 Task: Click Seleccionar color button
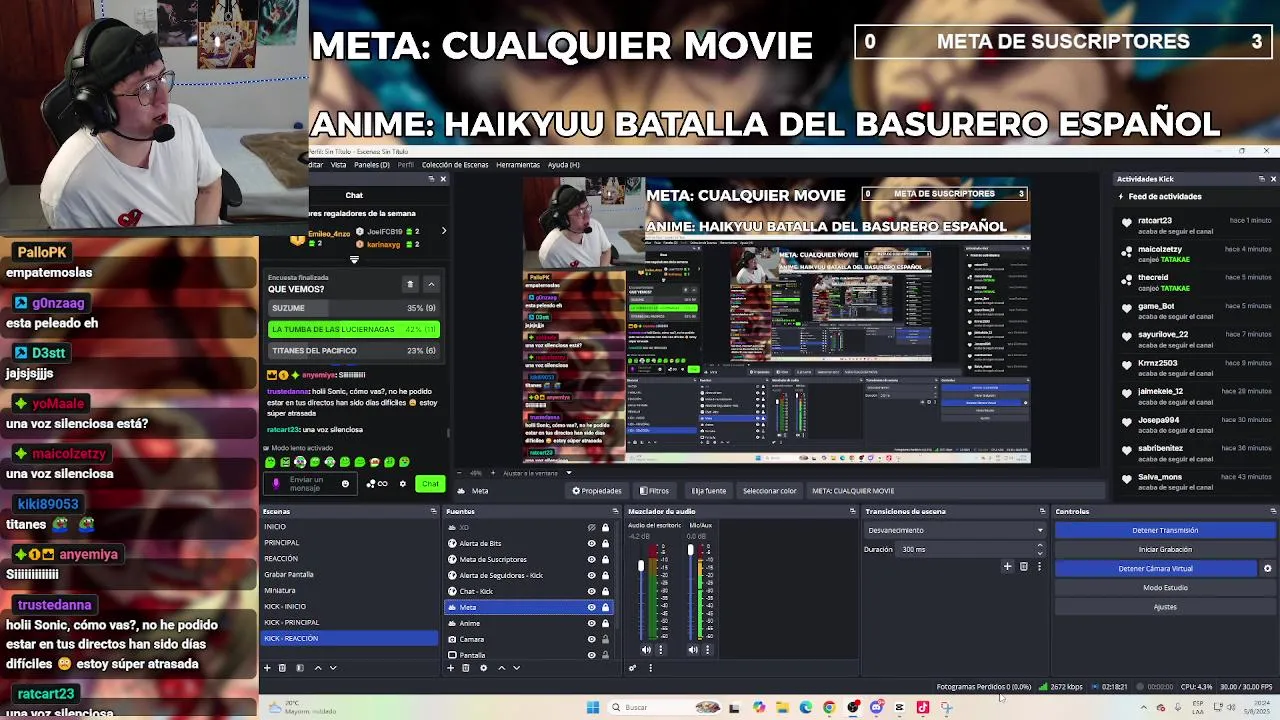point(769,491)
